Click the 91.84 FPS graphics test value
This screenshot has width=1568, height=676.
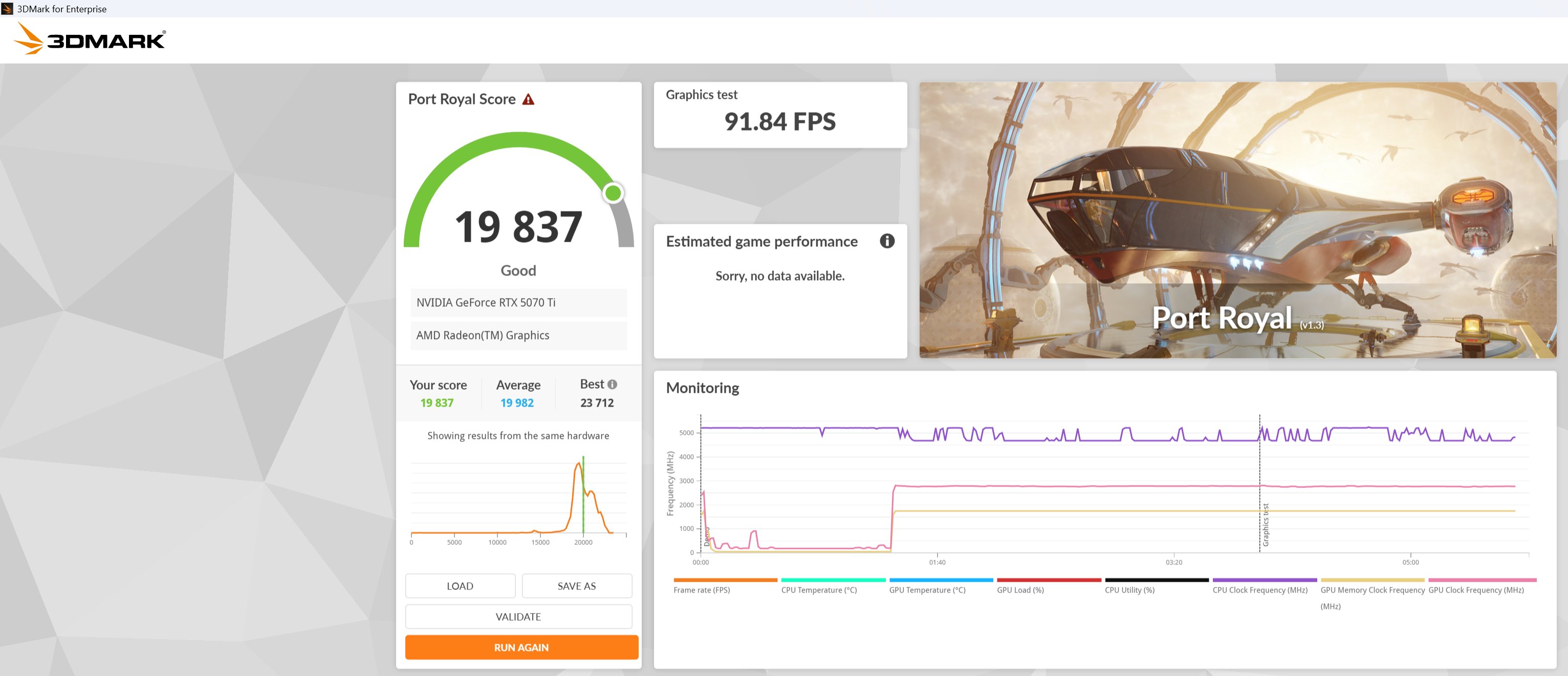(x=780, y=122)
